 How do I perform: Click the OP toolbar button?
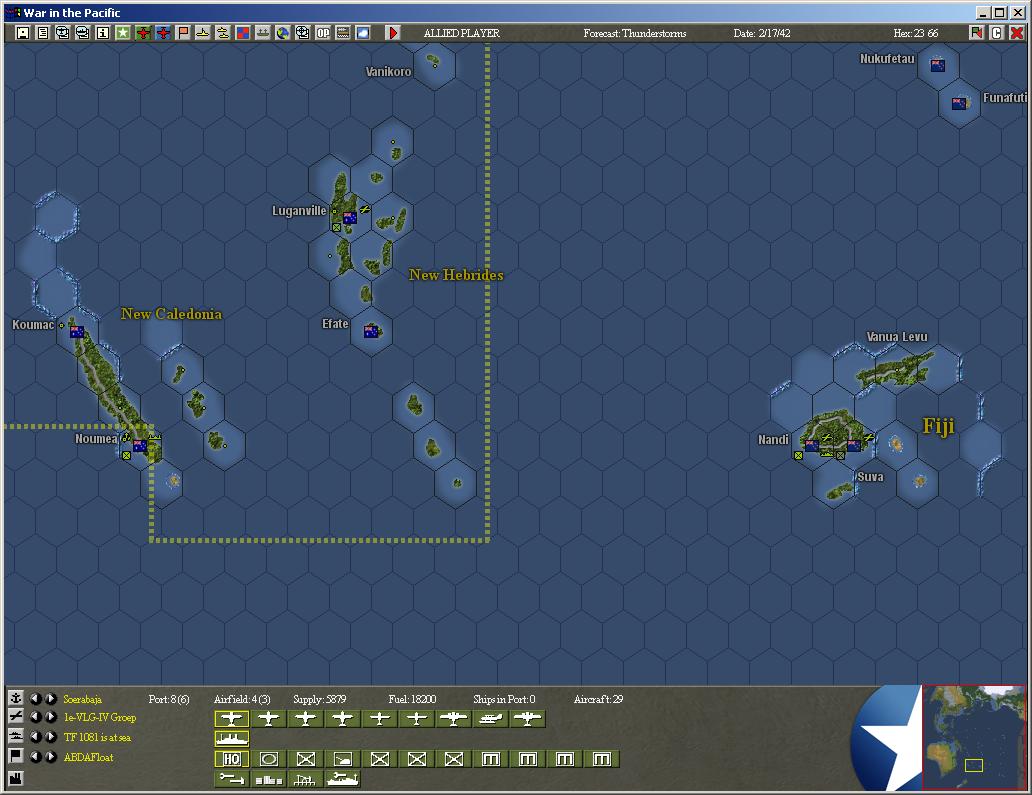coord(322,33)
